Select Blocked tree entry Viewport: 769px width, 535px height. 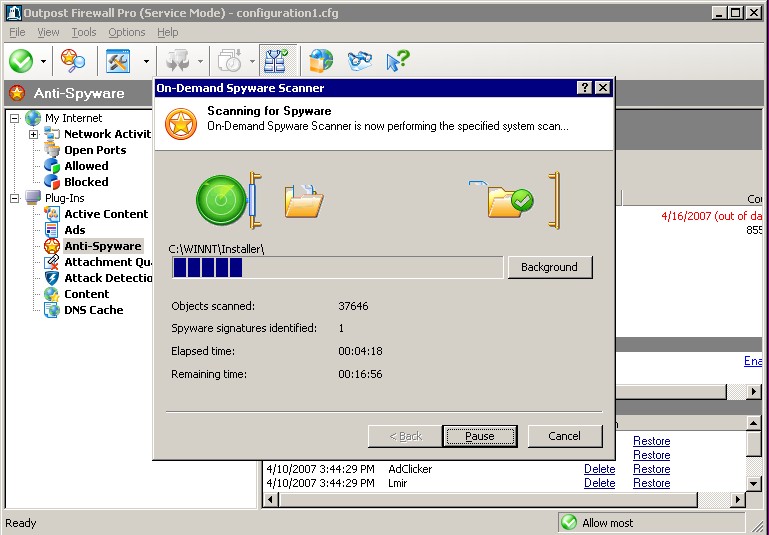(x=86, y=182)
